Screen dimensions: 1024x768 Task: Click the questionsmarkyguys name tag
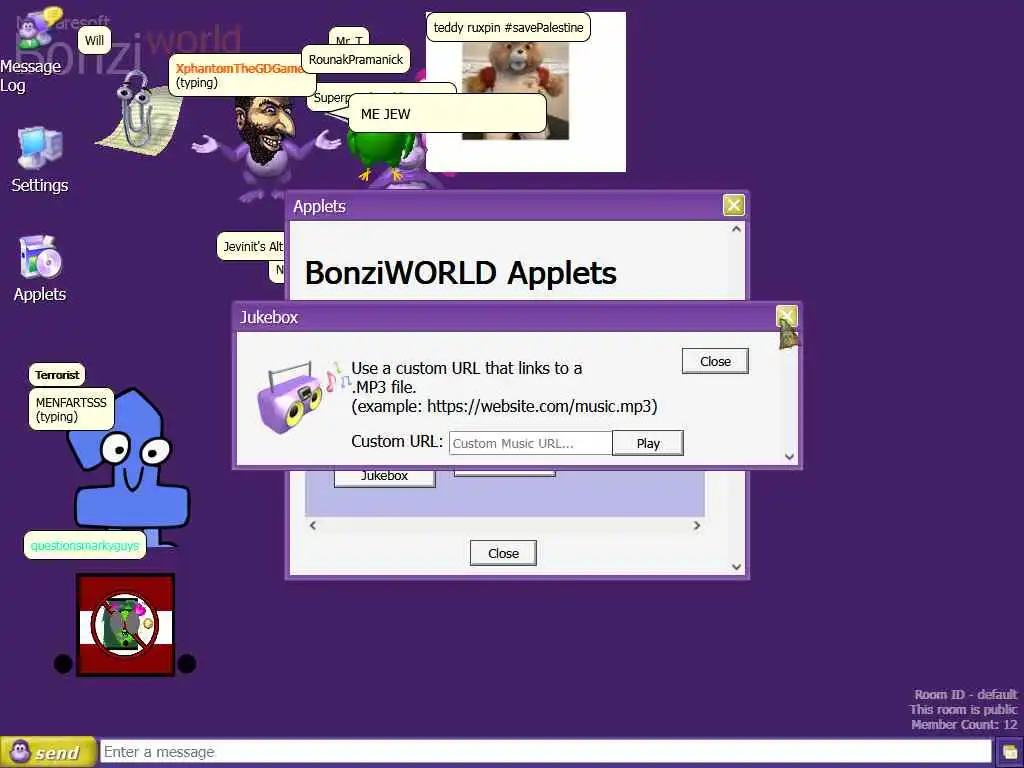pos(85,545)
